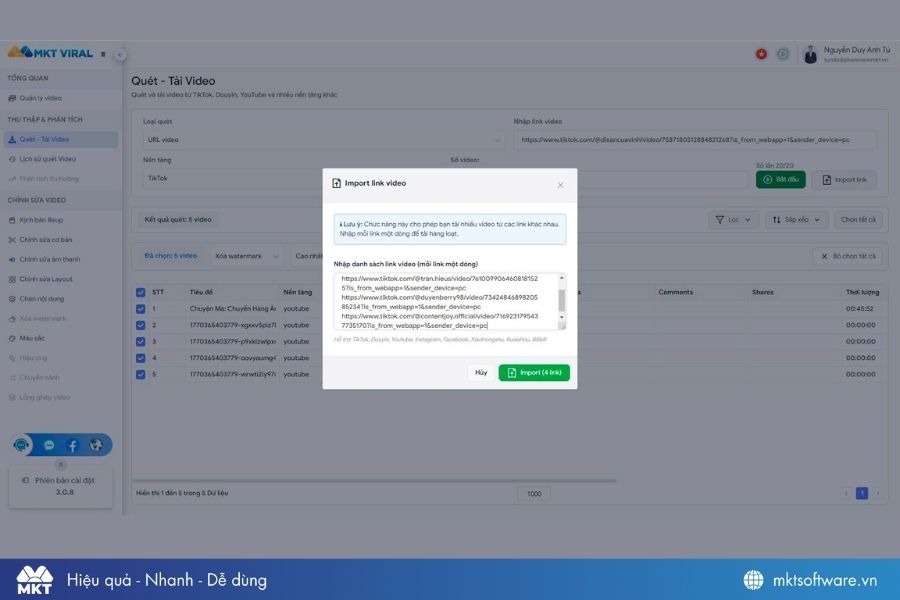Open the Xóa watermark dropdown

coord(246,256)
